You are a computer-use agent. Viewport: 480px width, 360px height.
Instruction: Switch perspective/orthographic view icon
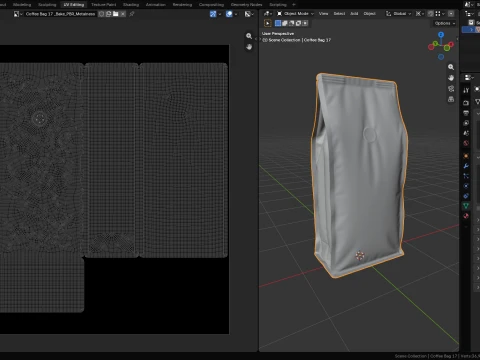pos(451,99)
